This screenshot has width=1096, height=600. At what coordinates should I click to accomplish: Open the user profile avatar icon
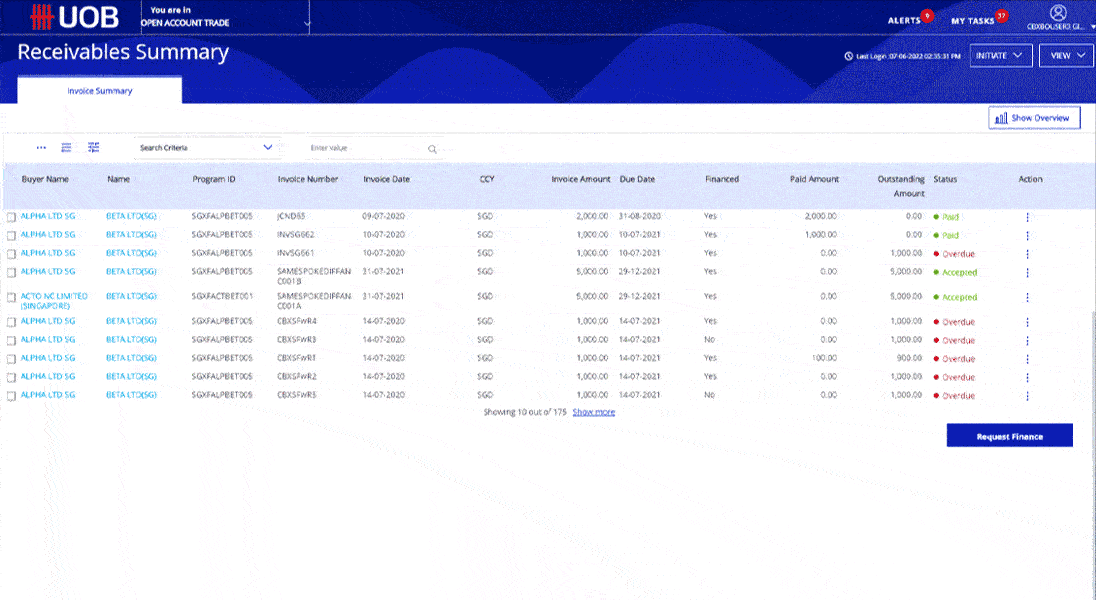tap(1059, 12)
